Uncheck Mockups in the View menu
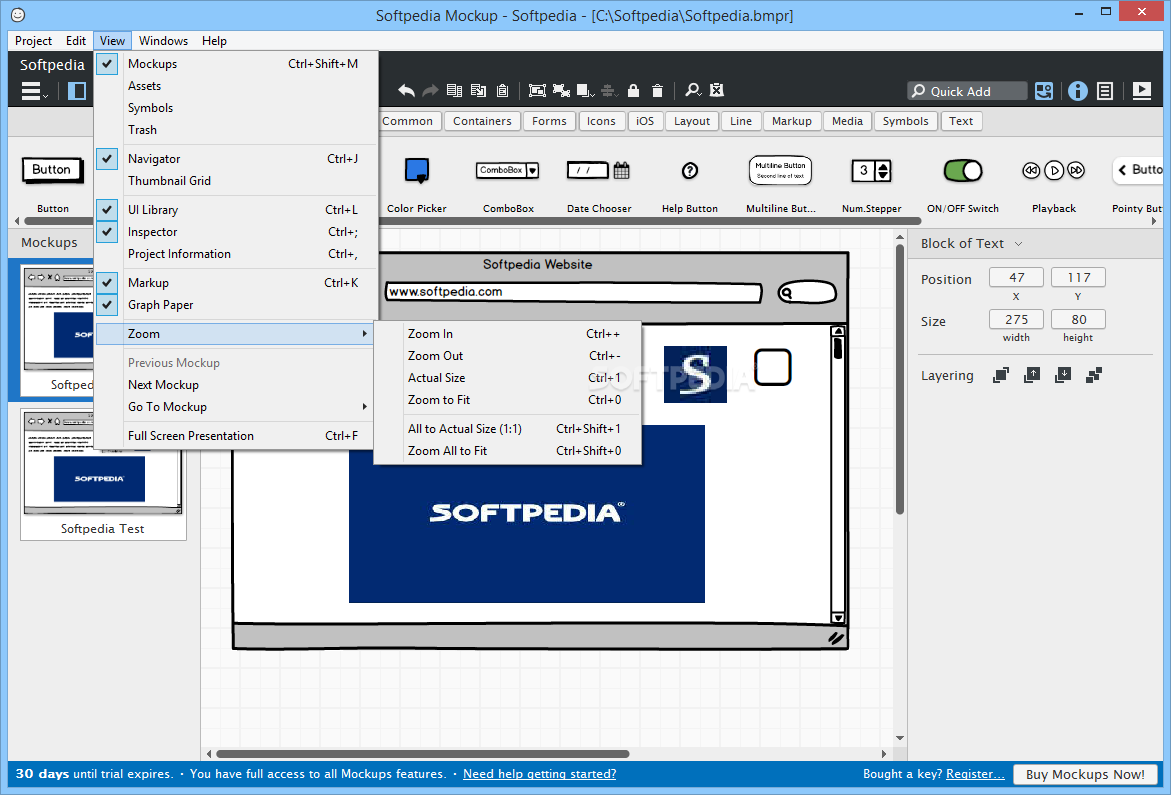Viewport: 1171px width, 795px height. point(108,63)
